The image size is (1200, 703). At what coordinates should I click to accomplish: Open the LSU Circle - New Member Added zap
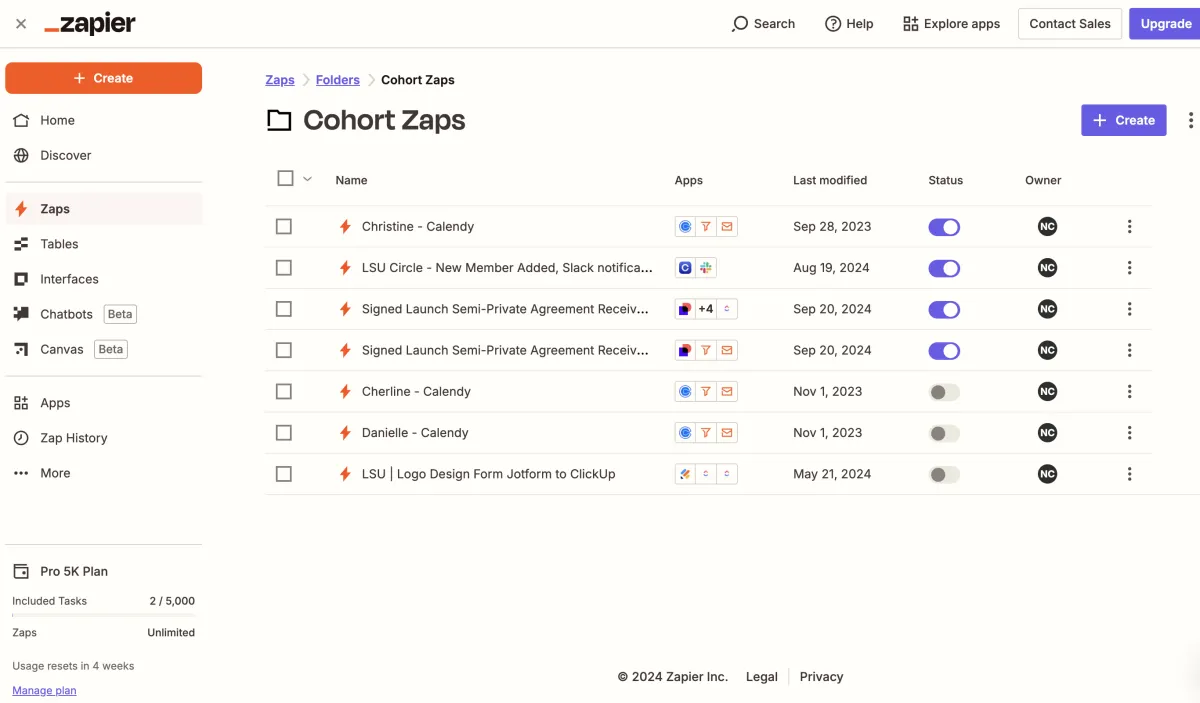(x=507, y=268)
